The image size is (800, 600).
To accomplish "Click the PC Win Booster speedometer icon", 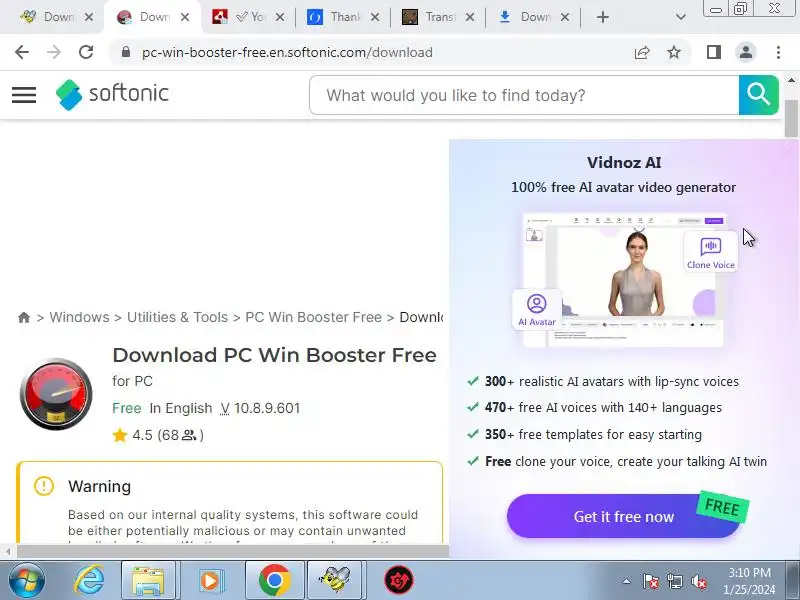I will click(x=56, y=394).
